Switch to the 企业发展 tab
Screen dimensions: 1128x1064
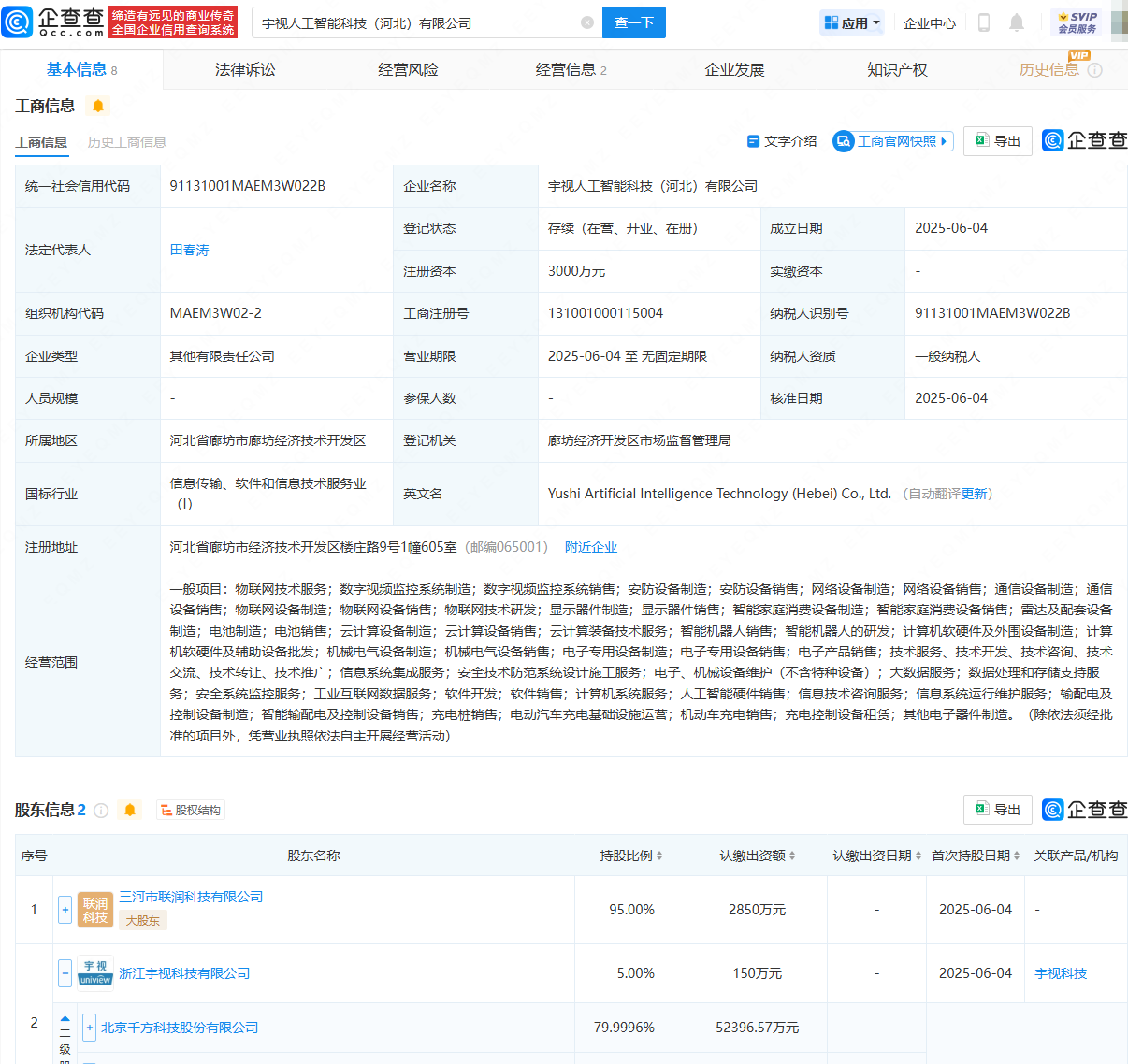tap(734, 70)
